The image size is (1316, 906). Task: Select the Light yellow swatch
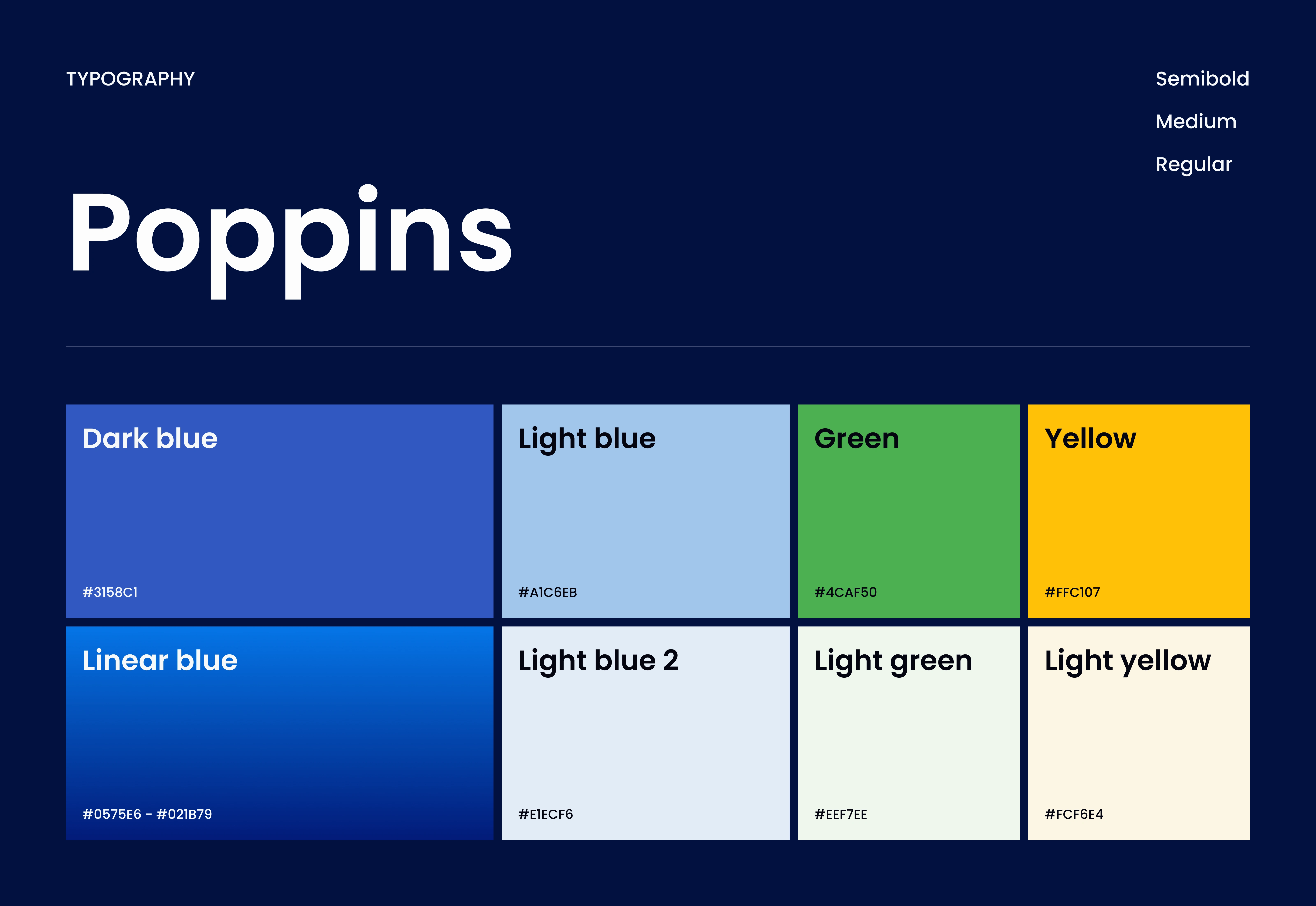coord(1139,733)
